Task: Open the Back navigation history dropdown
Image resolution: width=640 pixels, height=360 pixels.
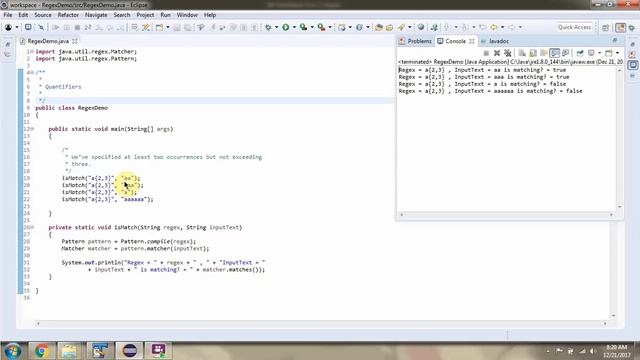Action: 502,27
